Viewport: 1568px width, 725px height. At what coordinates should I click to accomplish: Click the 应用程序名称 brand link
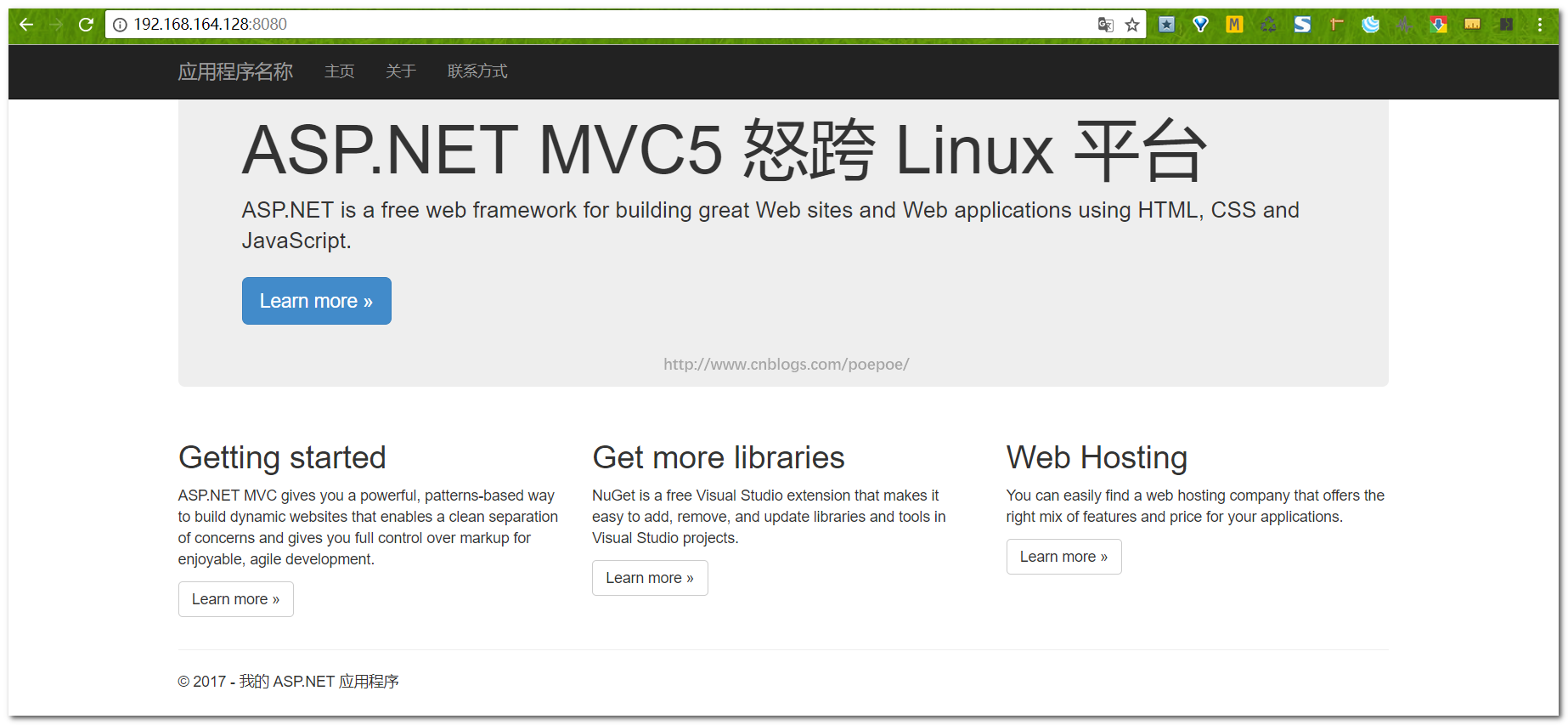[235, 71]
